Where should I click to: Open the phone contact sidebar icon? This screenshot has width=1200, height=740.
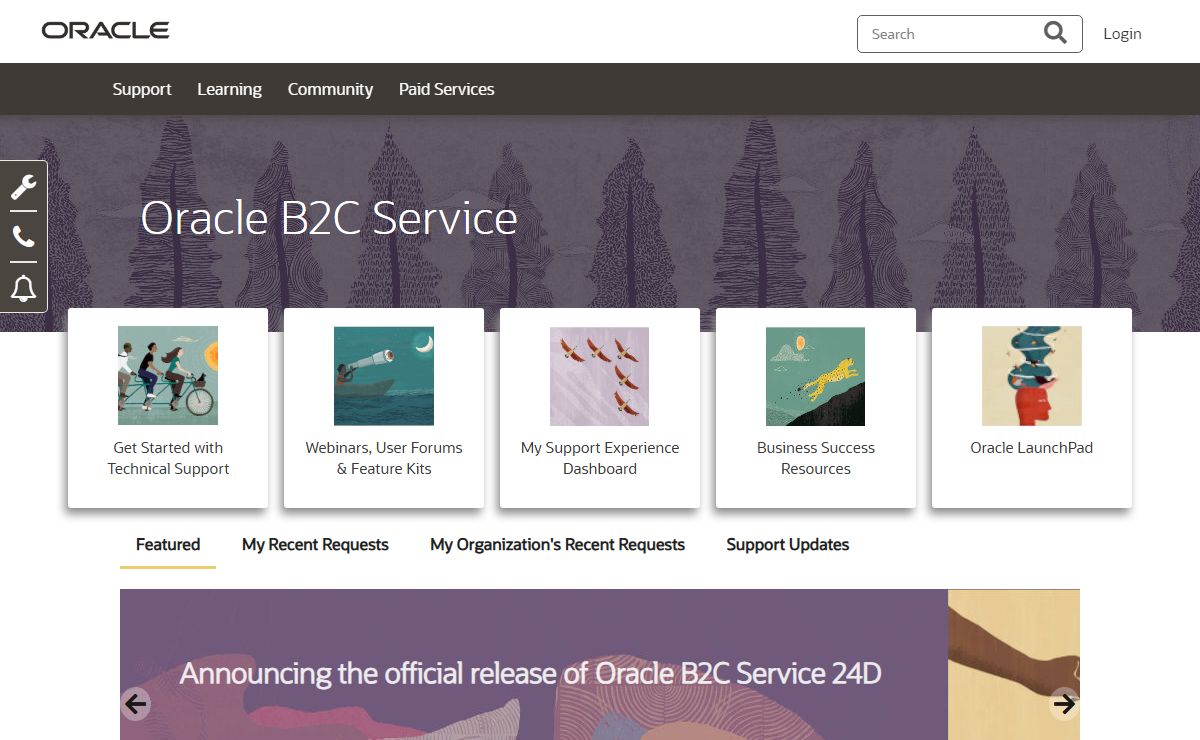coord(24,237)
